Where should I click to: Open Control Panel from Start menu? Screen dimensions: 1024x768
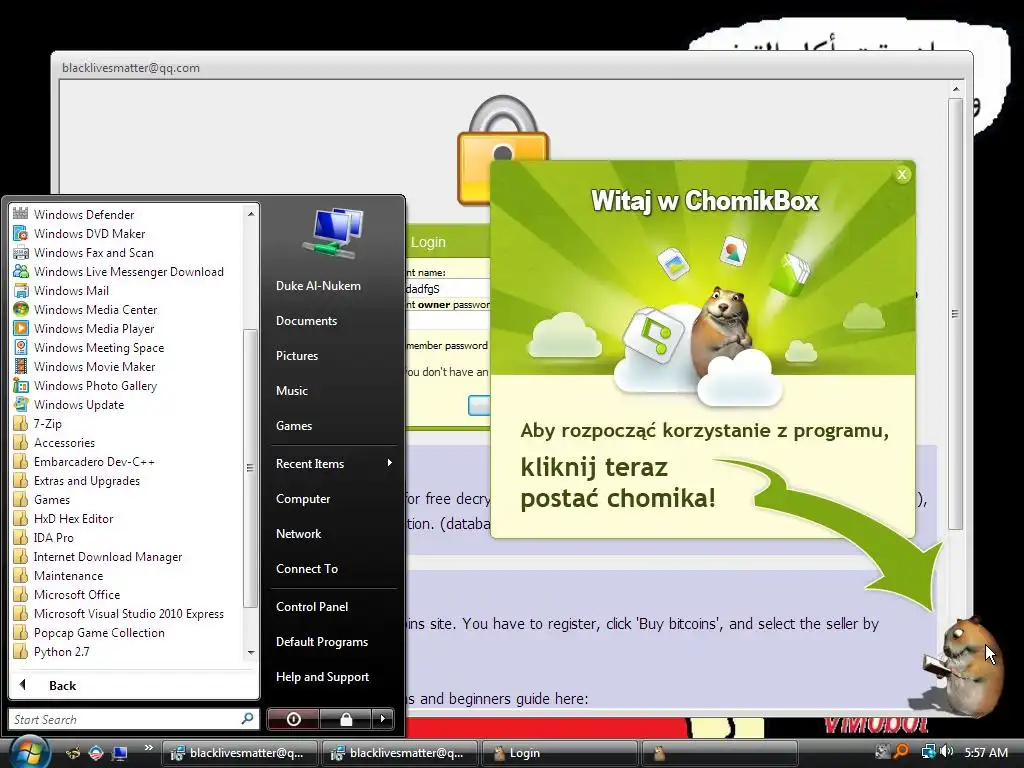[x=312, y=606]
